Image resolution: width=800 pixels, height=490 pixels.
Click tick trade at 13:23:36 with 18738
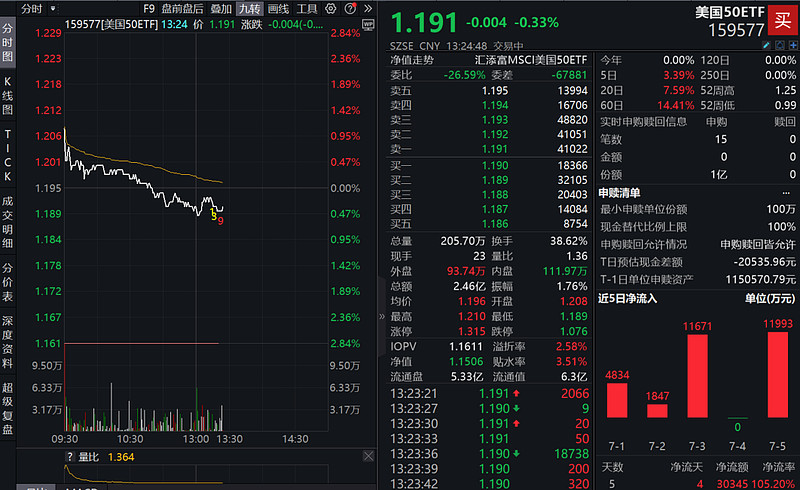(x=490, y=454)
